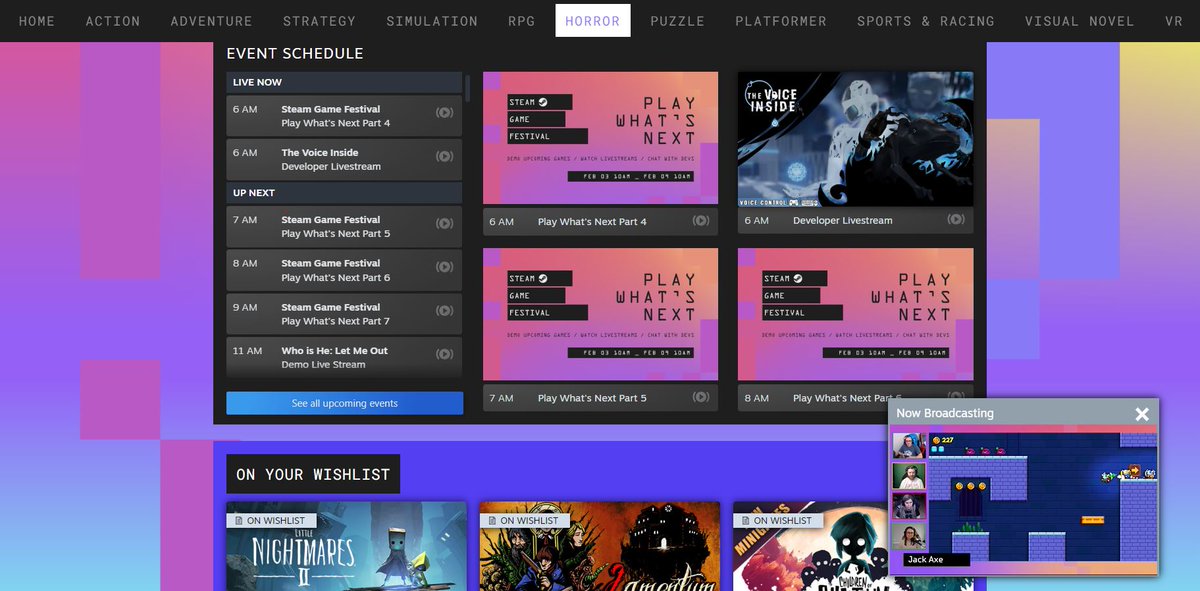This screenshot has width=1200, height=591.
Task: Click broadcast icon under Developer Livestream card
Action: (956, 220)
